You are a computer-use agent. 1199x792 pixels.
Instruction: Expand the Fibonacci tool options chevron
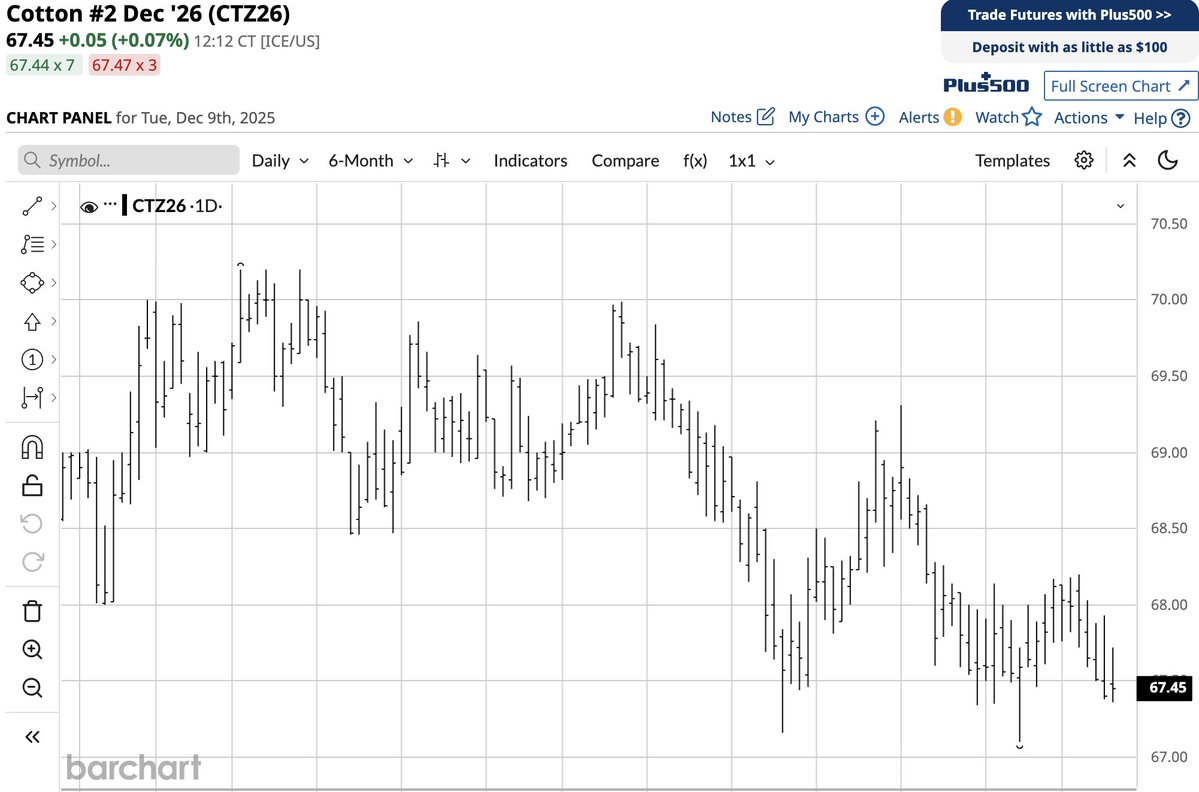coord(54,244)
